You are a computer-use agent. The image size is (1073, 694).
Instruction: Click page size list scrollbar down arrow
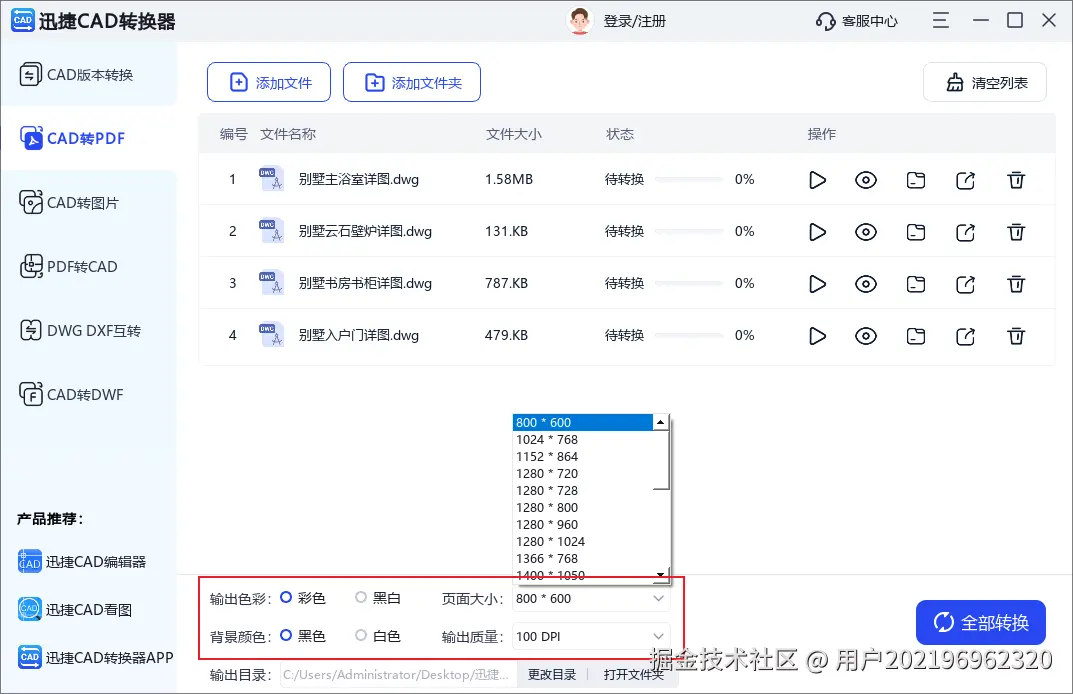(660, 574)
